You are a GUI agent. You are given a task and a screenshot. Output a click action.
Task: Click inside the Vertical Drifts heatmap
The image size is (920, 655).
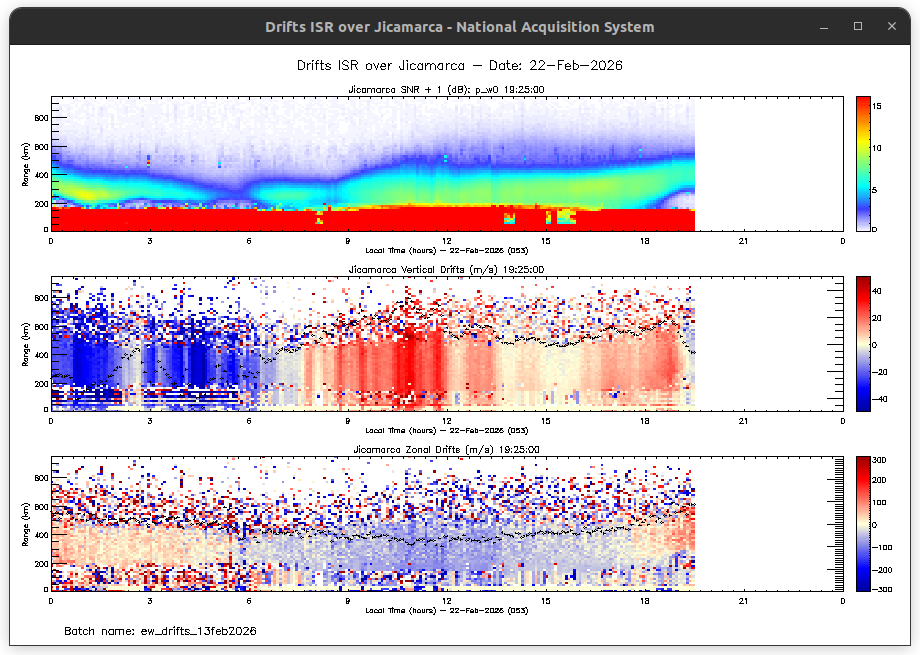pos(372,343)
